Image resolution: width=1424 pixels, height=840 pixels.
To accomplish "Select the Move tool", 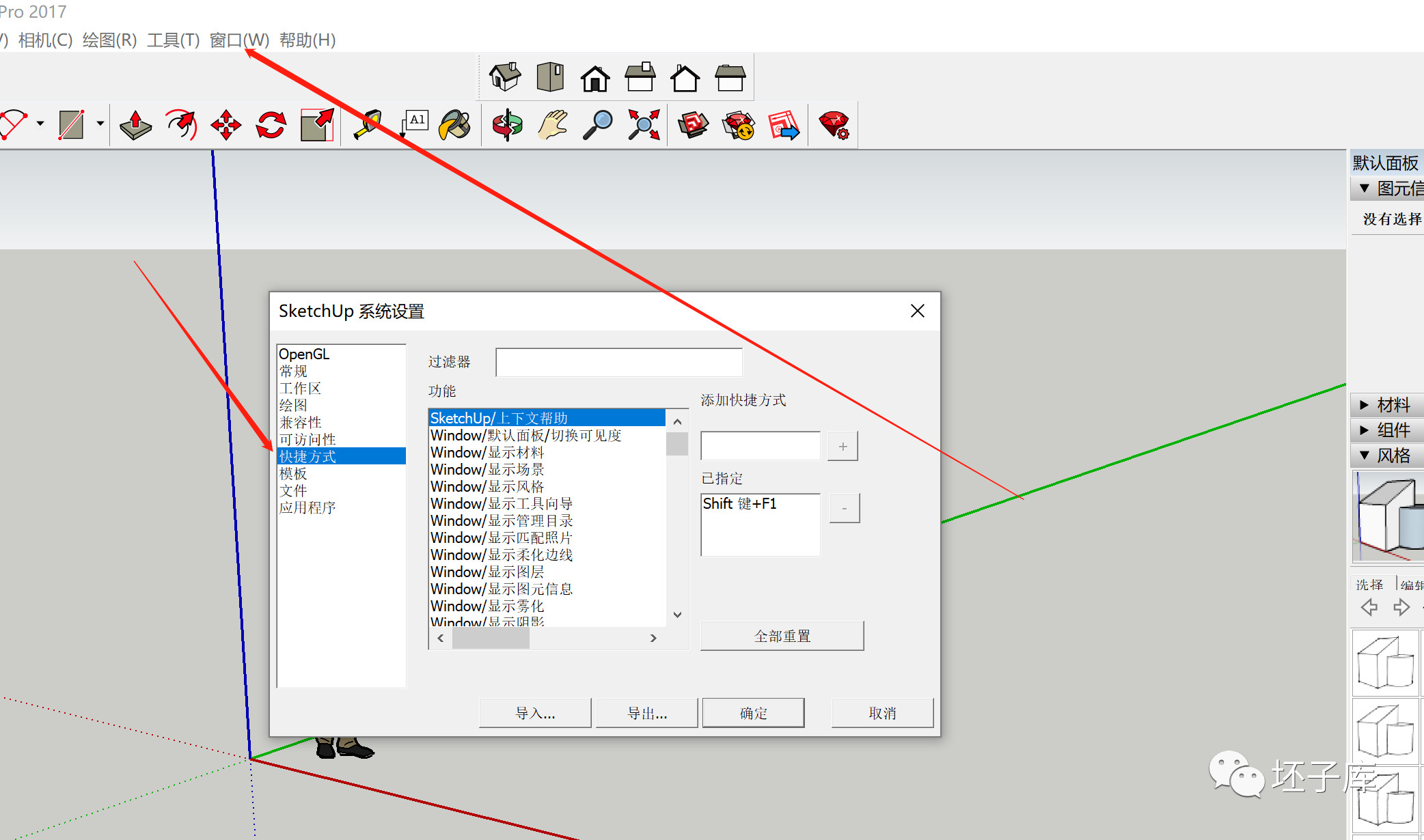I will (x=225, y=125).
